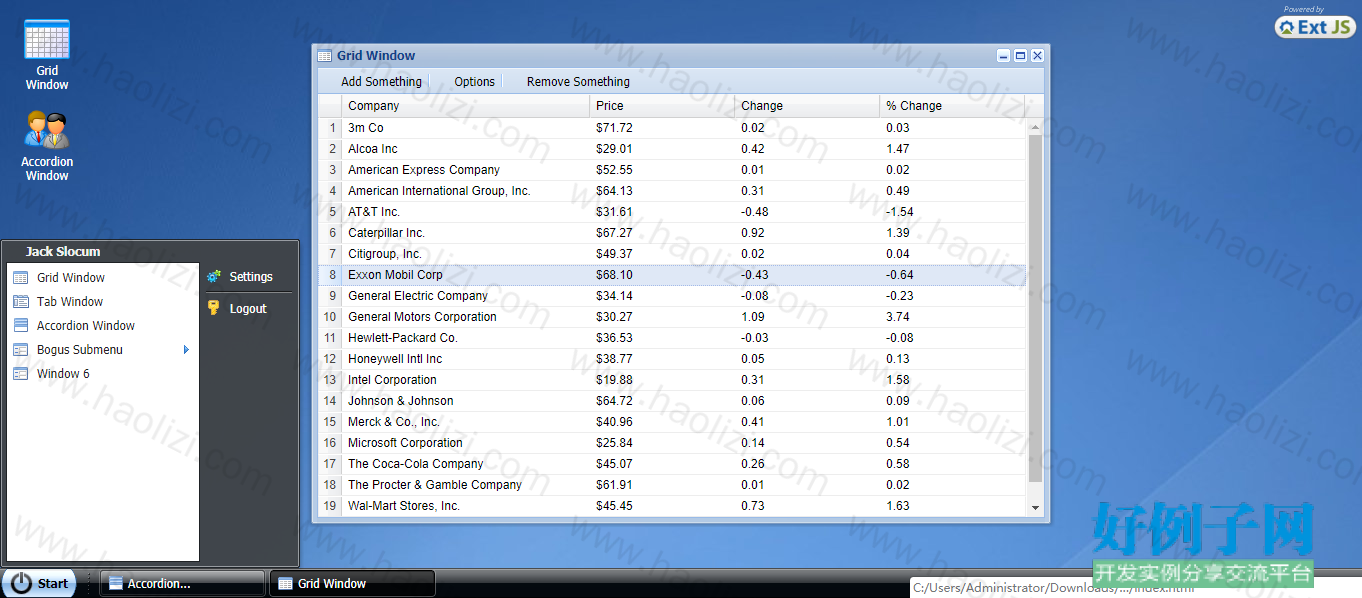1362x598 pixels.
Task: Click the Ext JS logo
Action: (1315, 27)
